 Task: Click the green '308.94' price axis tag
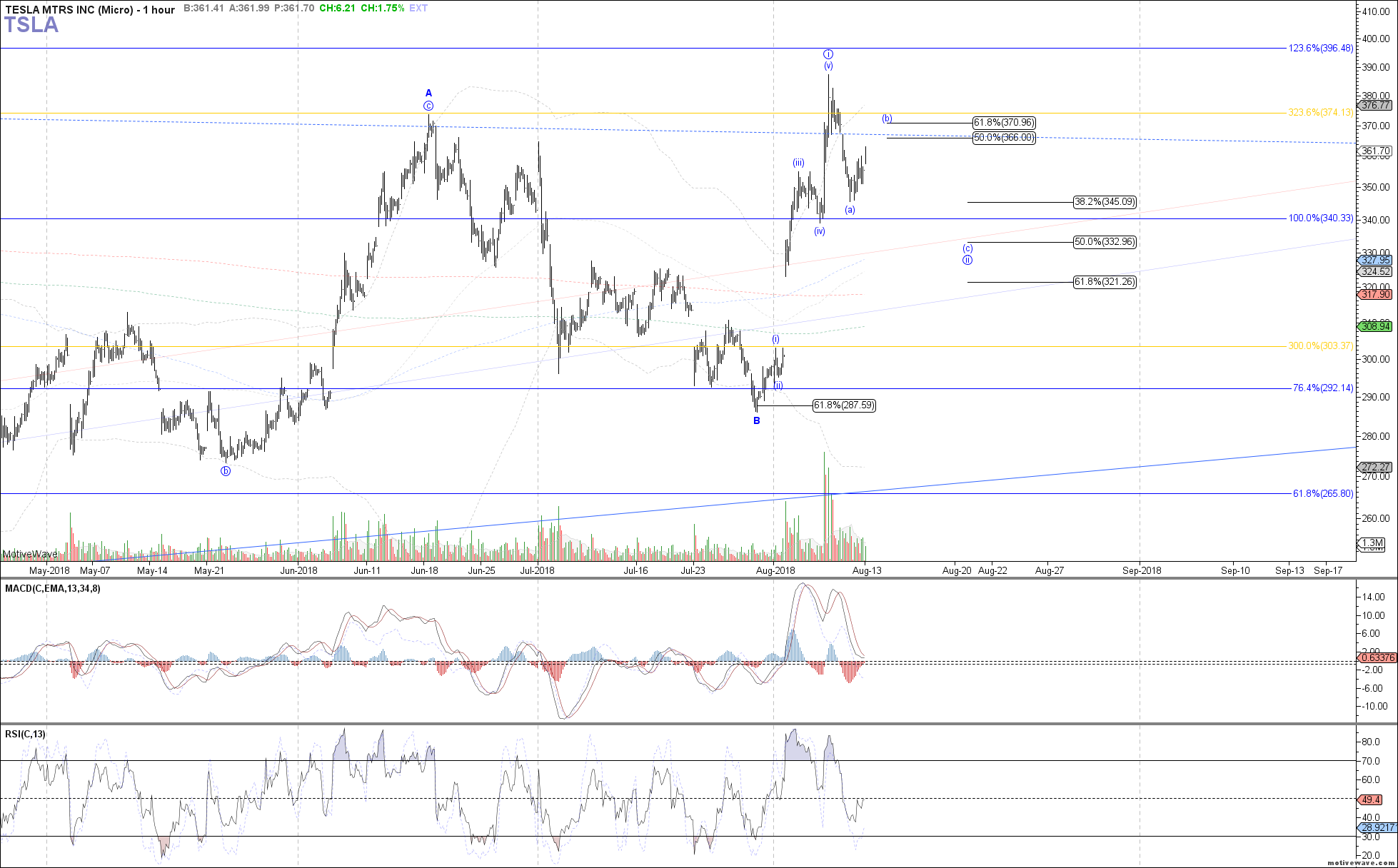(x=1375, y=326)
